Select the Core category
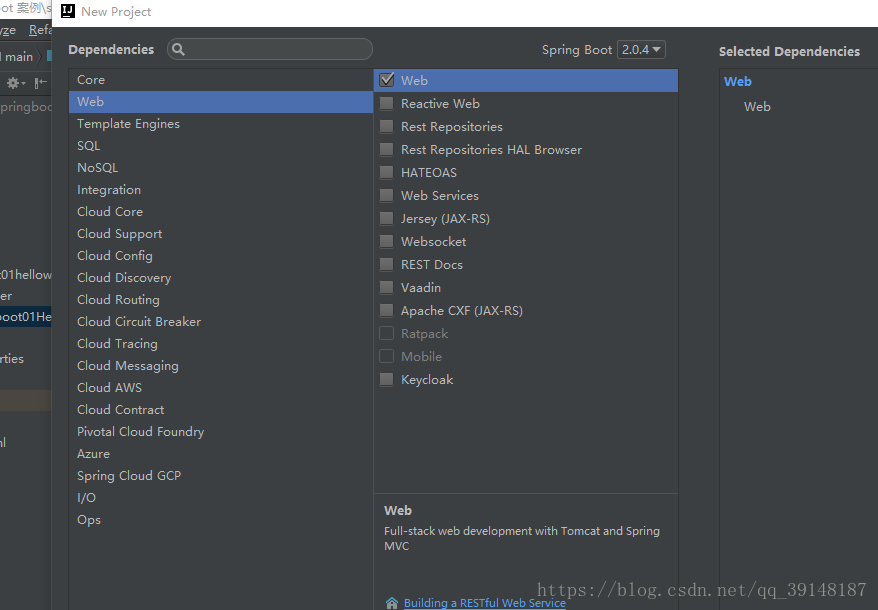Image resolution: width=878 pixels, height=610 pixels. 221,80
